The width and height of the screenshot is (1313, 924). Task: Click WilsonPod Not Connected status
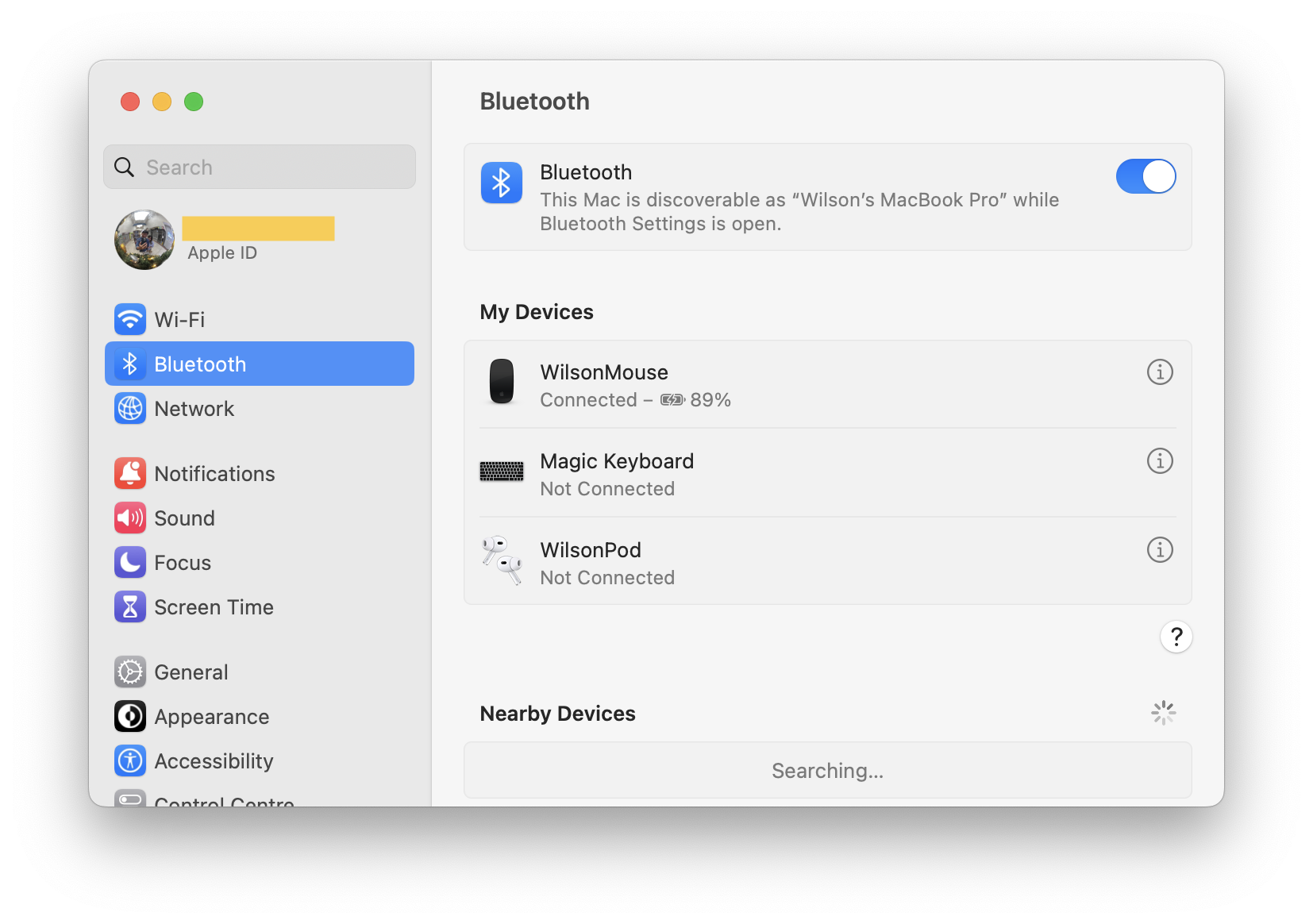607,578
